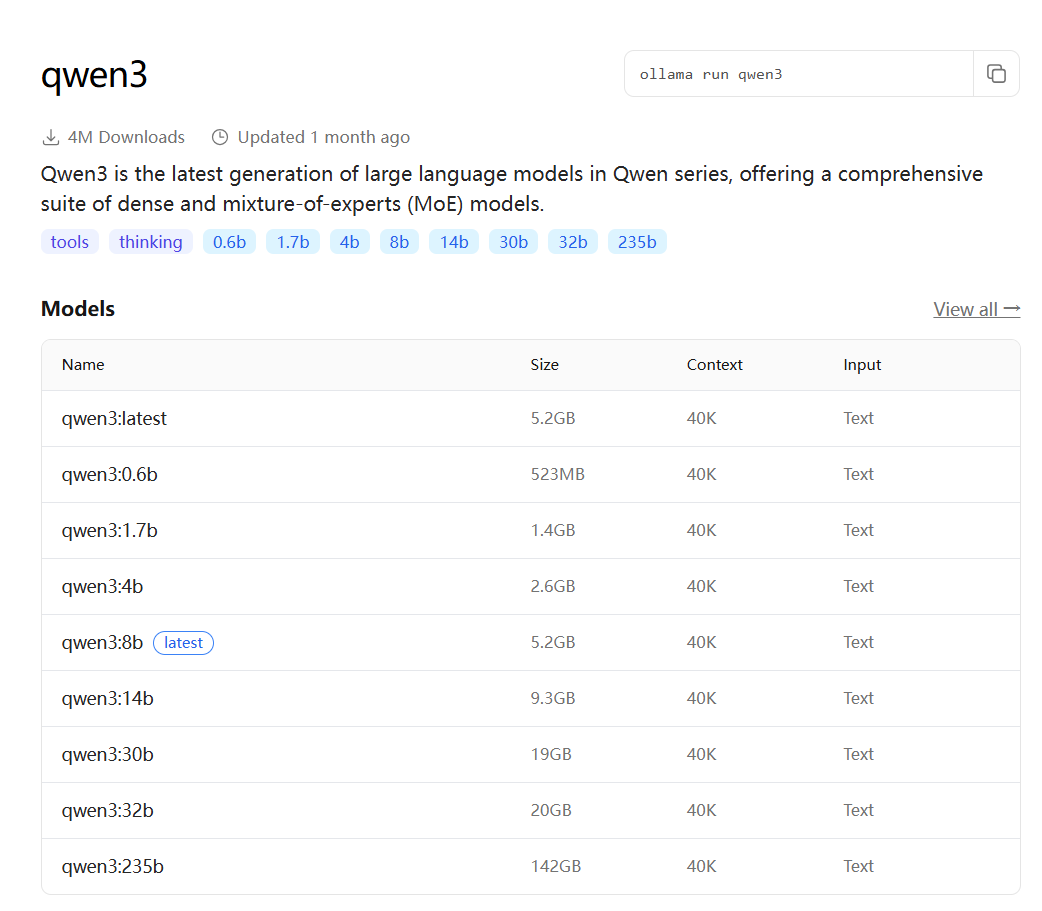Open the qwen3:latest model row

click(531, 419)
